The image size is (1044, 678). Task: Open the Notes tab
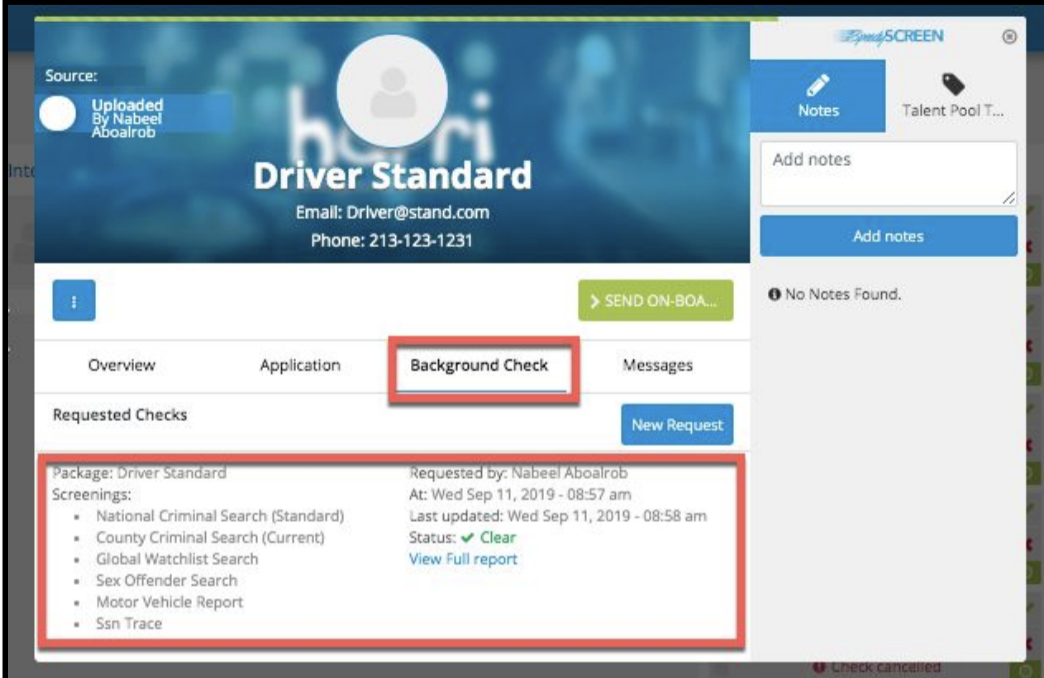818,96
